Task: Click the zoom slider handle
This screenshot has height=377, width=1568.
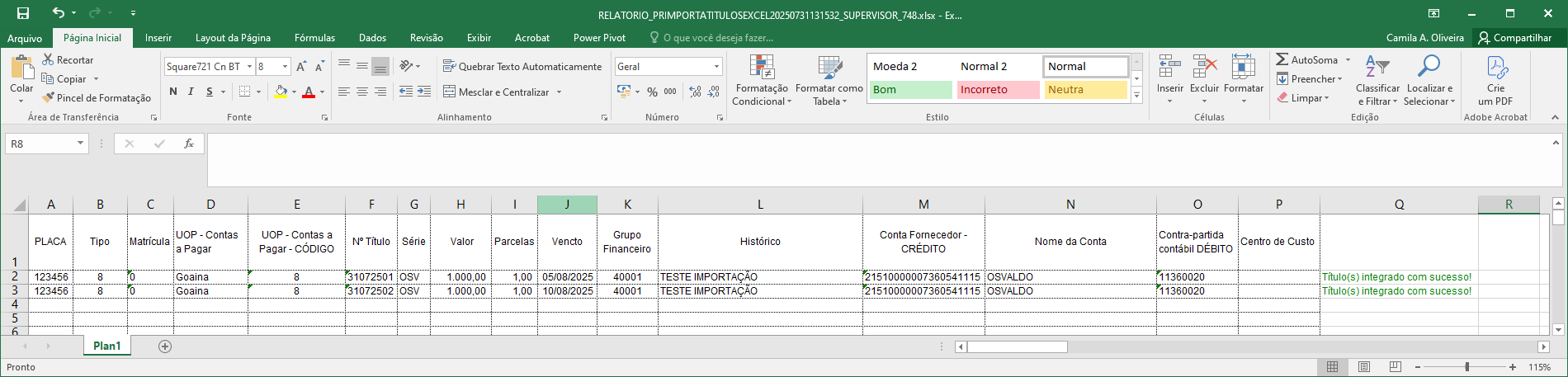Action: 1466,367
